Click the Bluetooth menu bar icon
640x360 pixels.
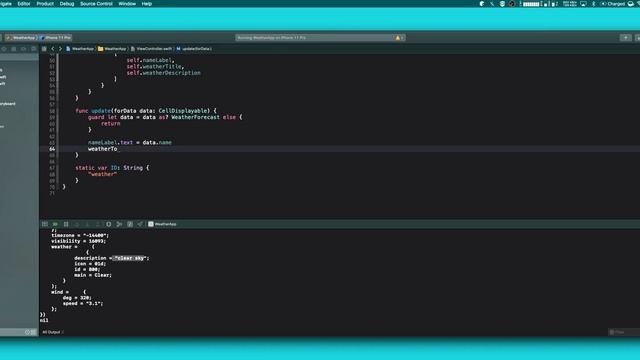coord(593,4)
